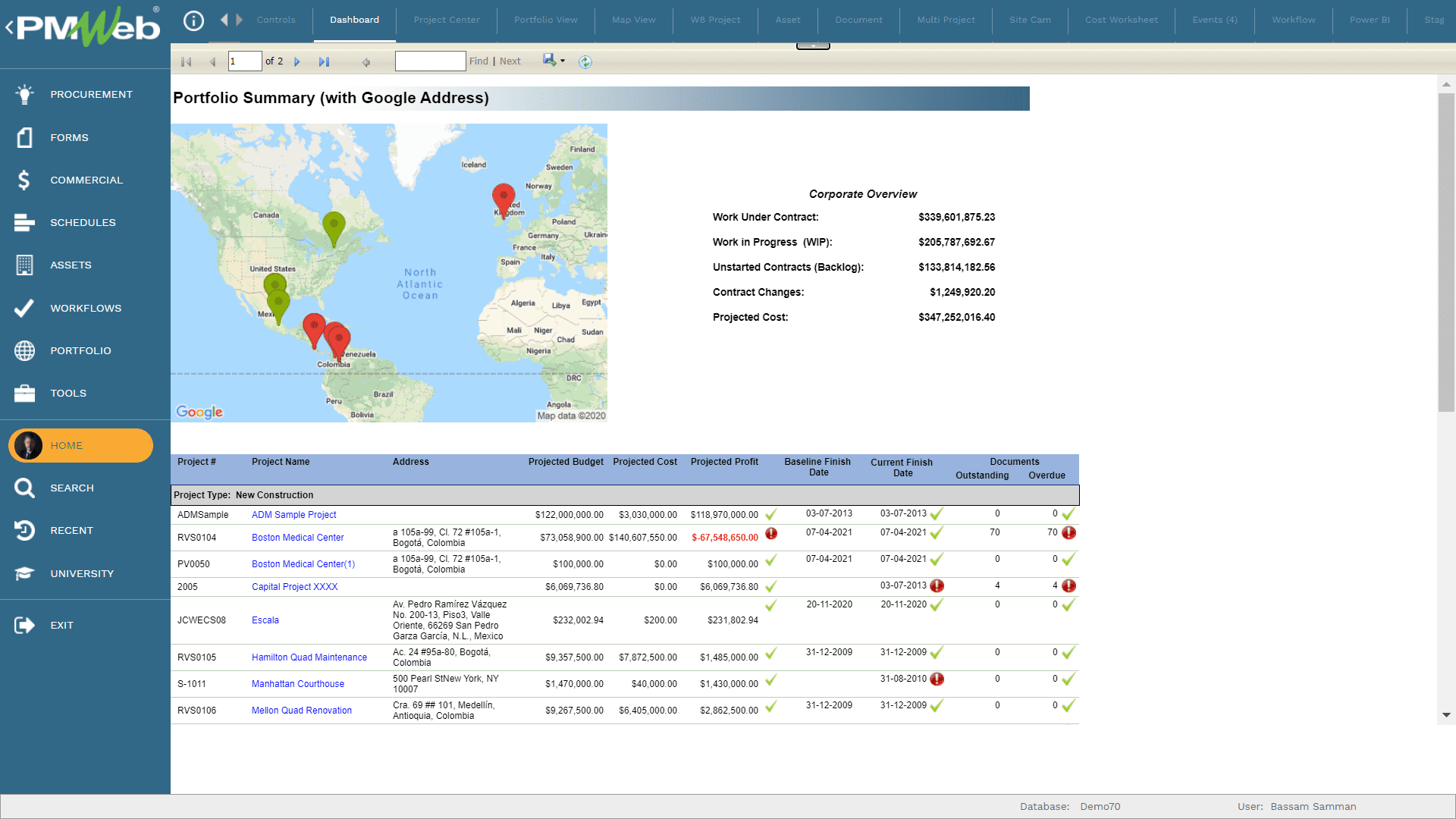Click the green map pin over Canada

coord(334,228)
